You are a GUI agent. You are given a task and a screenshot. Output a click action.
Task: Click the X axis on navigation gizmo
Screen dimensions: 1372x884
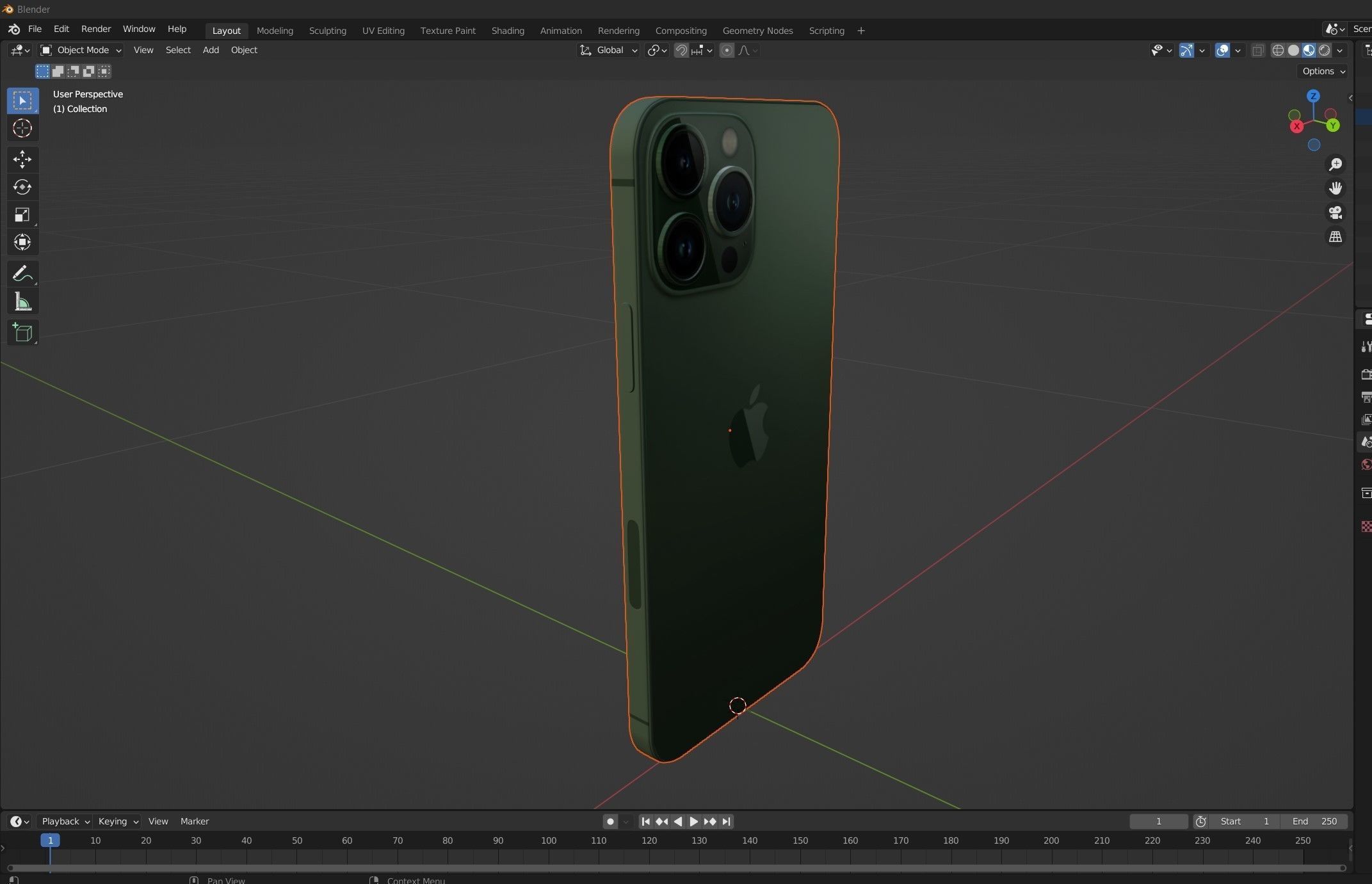1296,126
